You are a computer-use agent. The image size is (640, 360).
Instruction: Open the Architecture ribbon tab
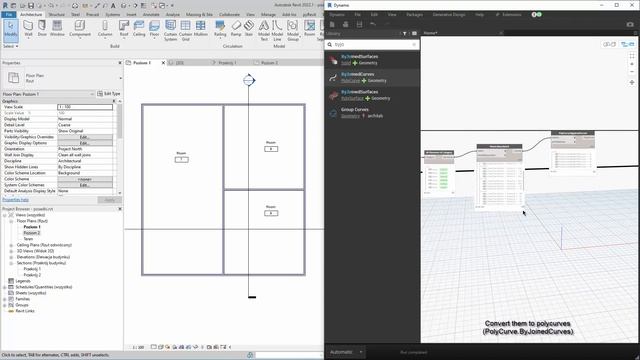[x=31, y=14]
